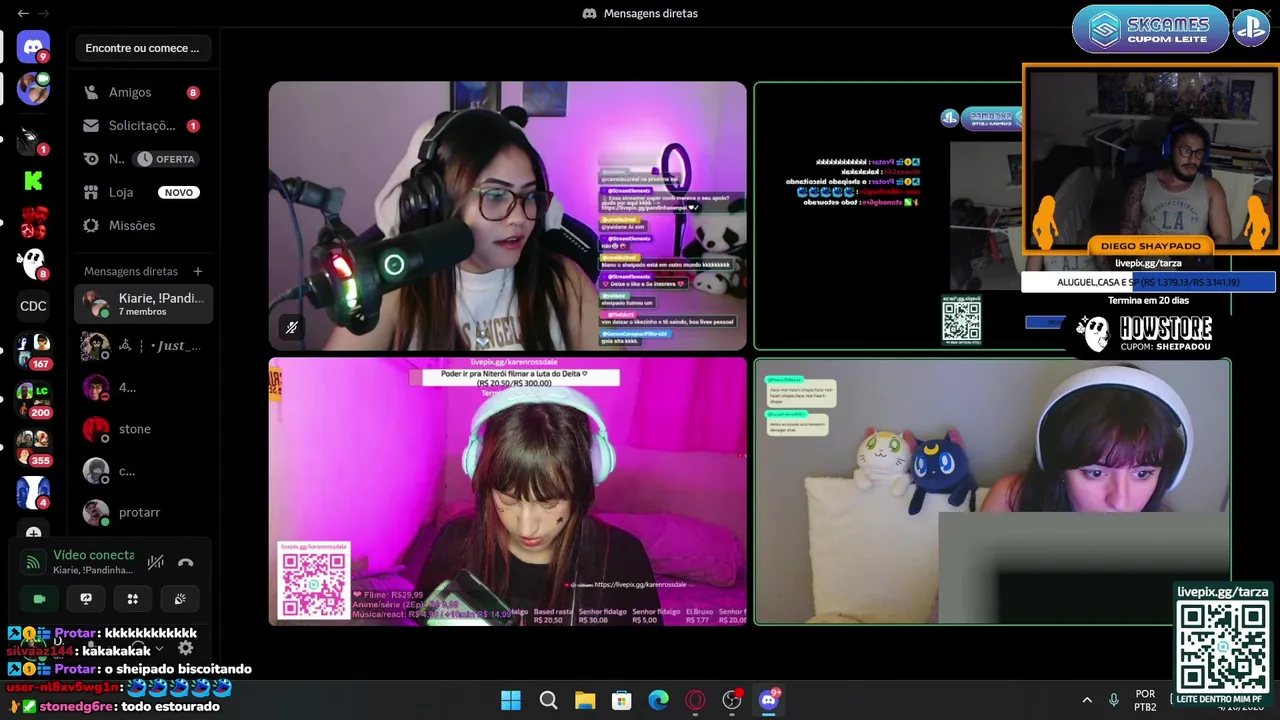
Task: Open Kiarie, !Pandi group chat
Action: point(143,304)
